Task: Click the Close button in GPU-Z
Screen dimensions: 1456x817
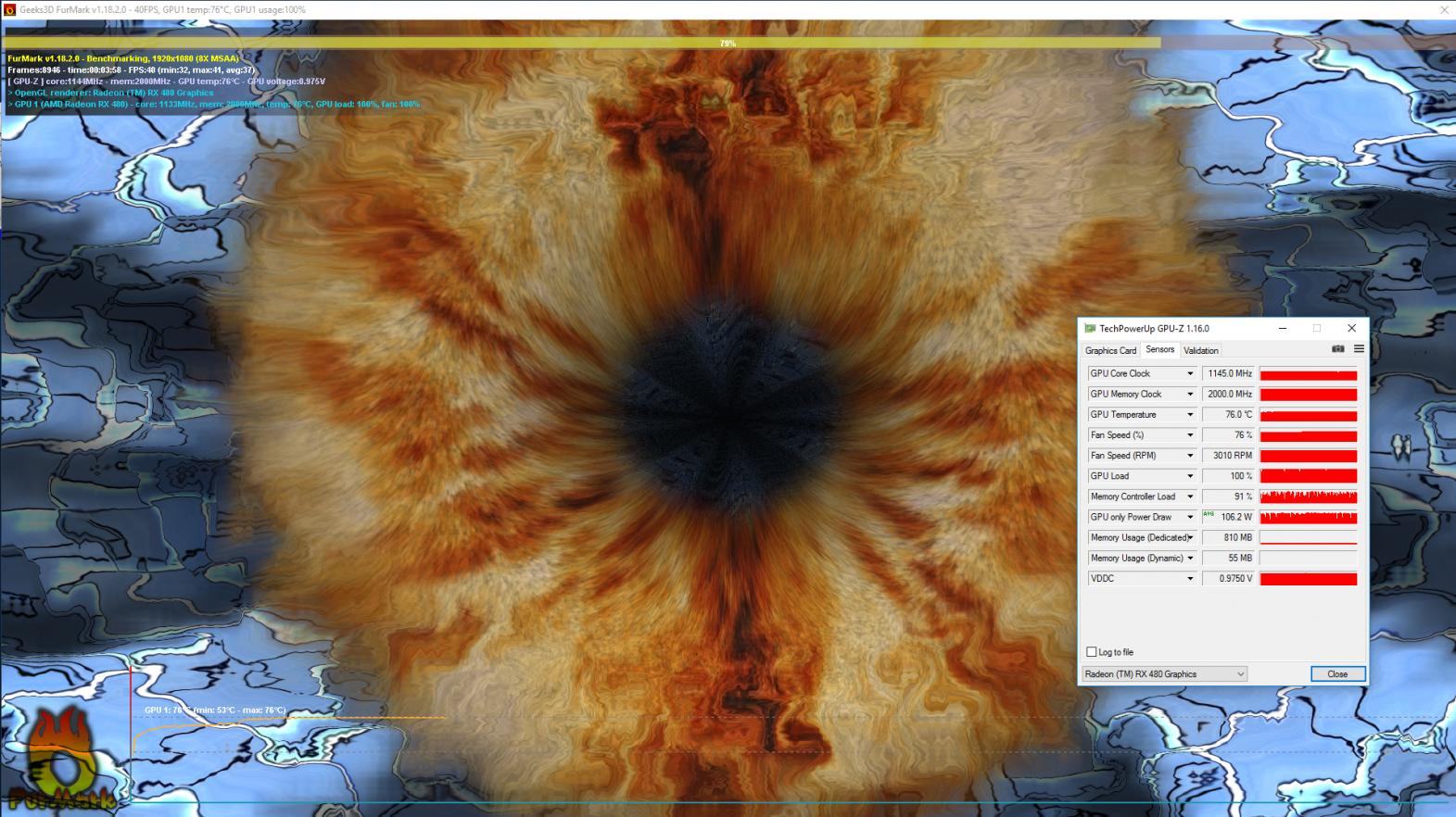Action: click(1337, 674)
